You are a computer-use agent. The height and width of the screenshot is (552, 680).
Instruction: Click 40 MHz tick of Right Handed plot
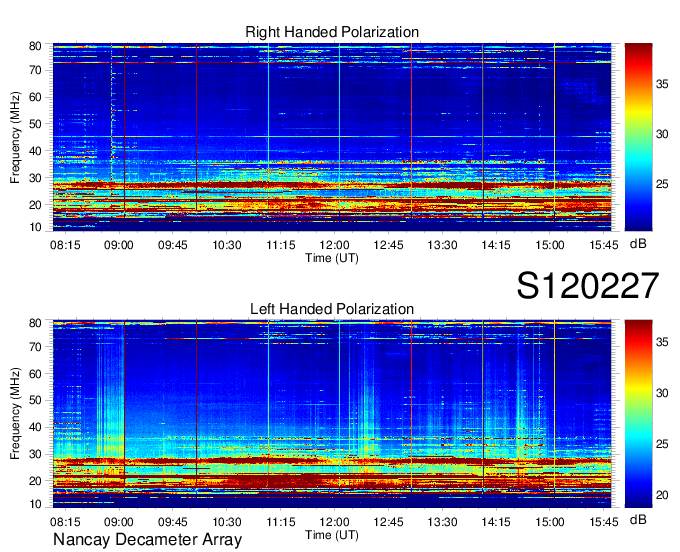[35, 151]
